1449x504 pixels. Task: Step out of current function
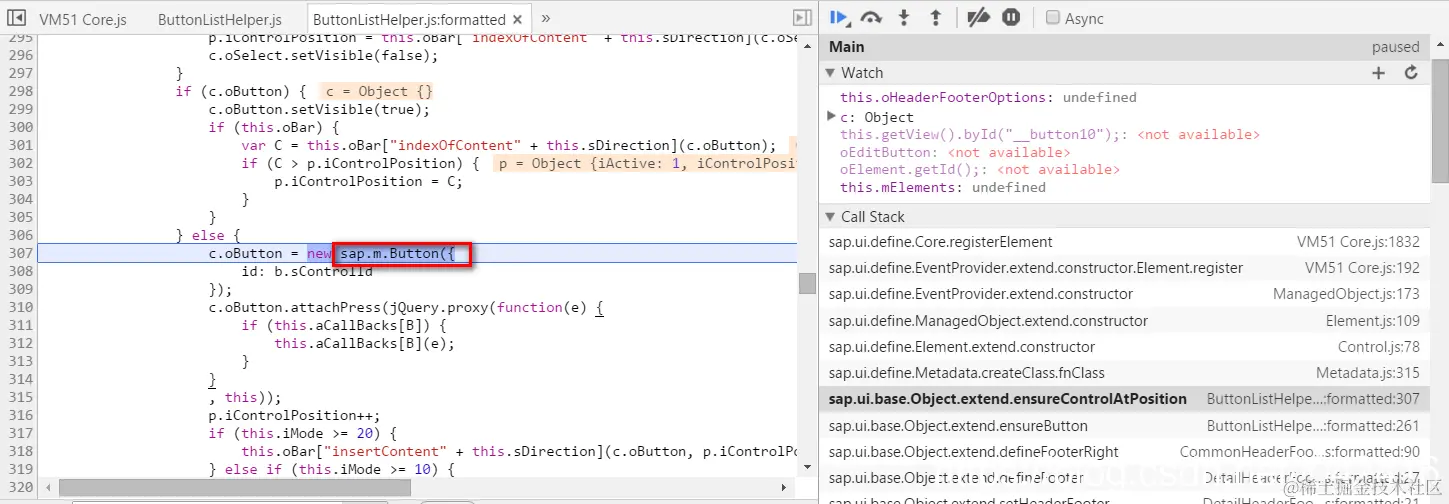coord(936,17)
